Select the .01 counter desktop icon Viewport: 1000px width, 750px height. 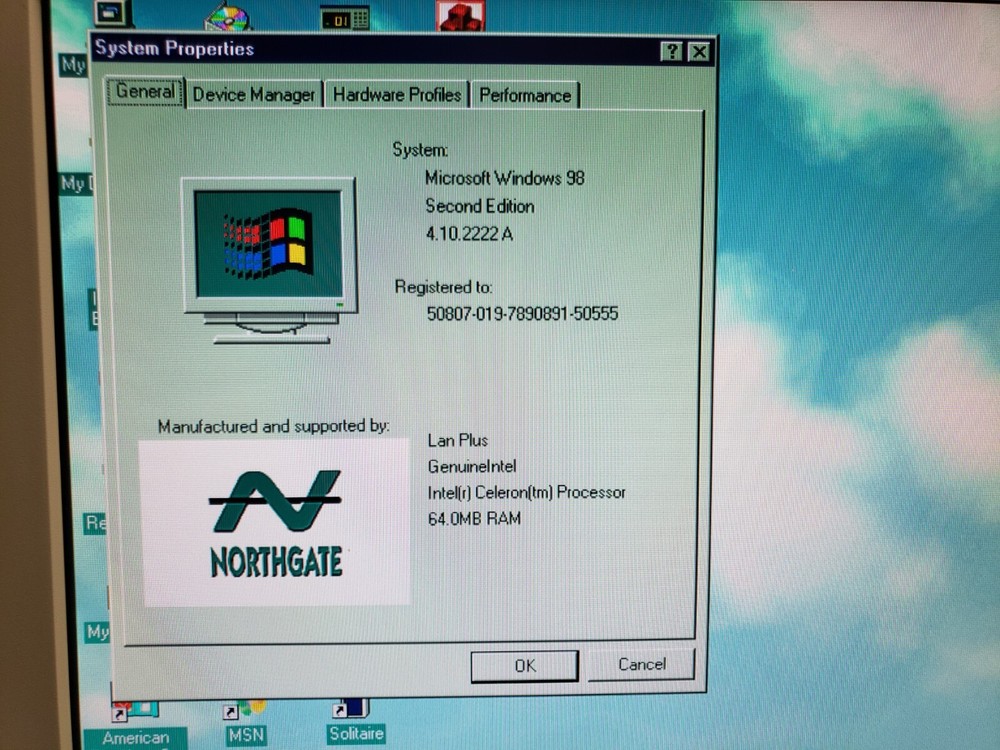pos(344,18)
